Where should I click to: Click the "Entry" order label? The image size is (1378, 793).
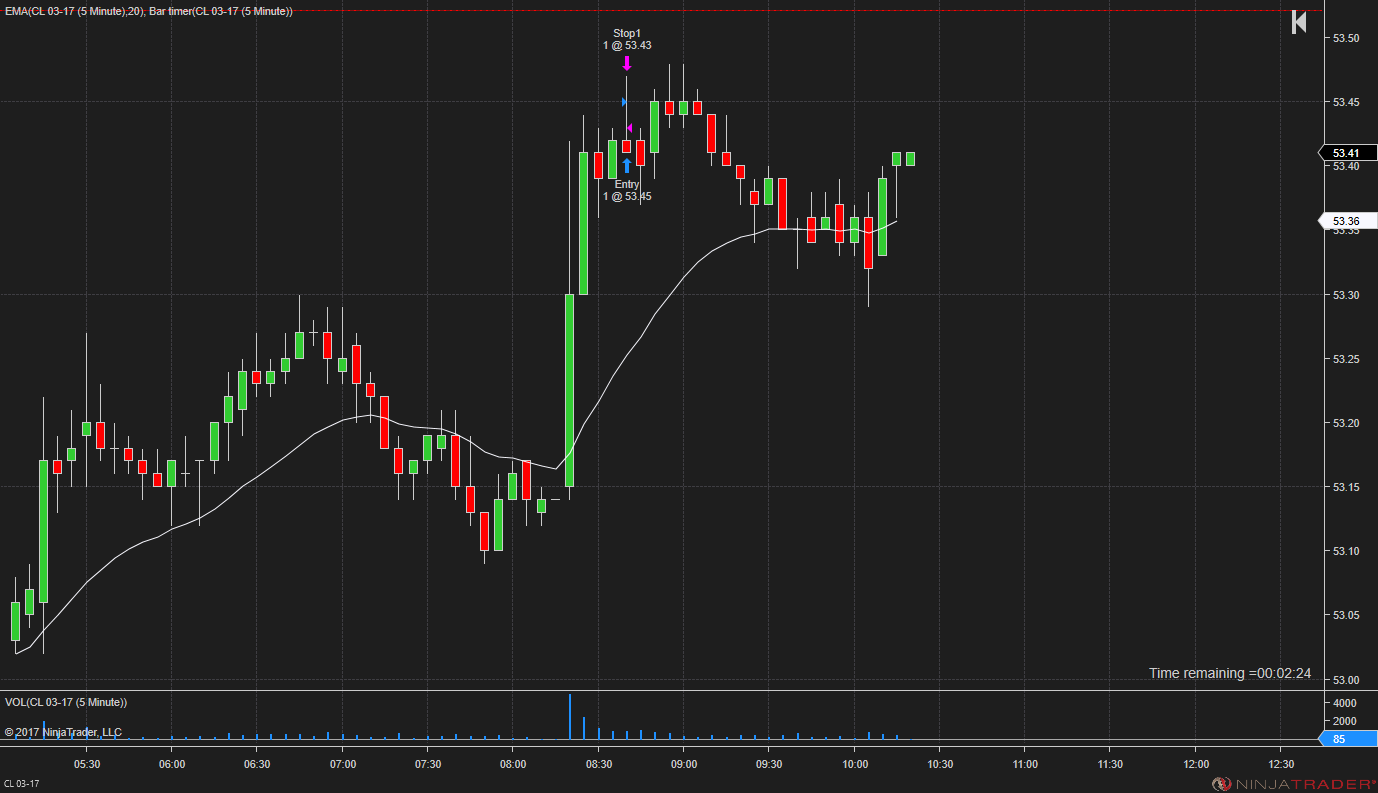click(627, 184)
